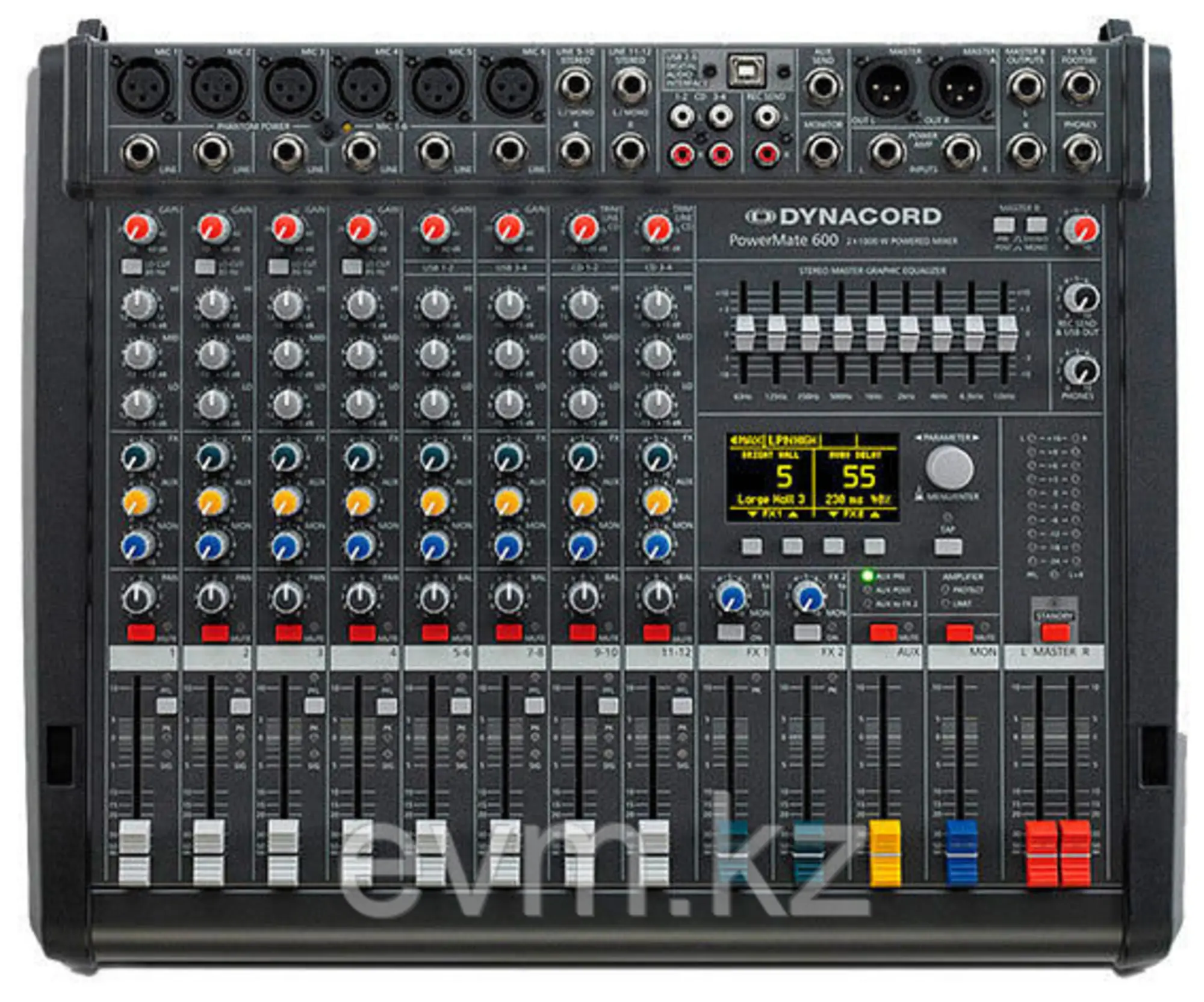Grab the 1kHz graphic equalizer slider
This screenshot has height=1002, width=1204.
pos(875,334)
